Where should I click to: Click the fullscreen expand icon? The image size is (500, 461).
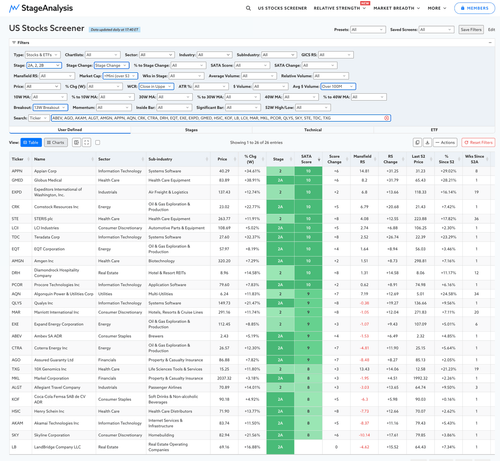pyautogui.click(x=87, y=143)
